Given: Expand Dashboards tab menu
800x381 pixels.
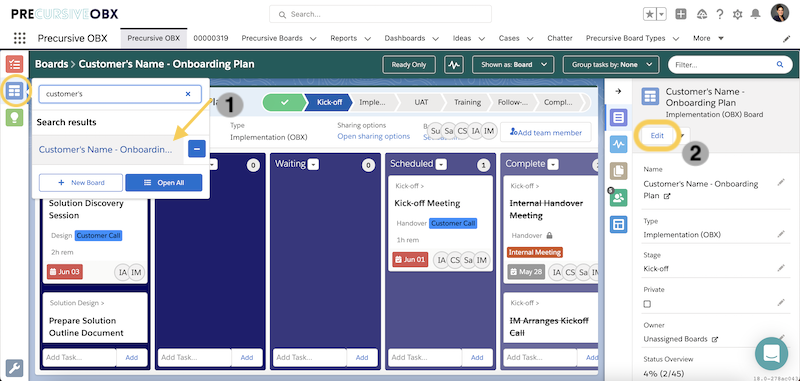Looking at the screenshot, I should (435, 38).
